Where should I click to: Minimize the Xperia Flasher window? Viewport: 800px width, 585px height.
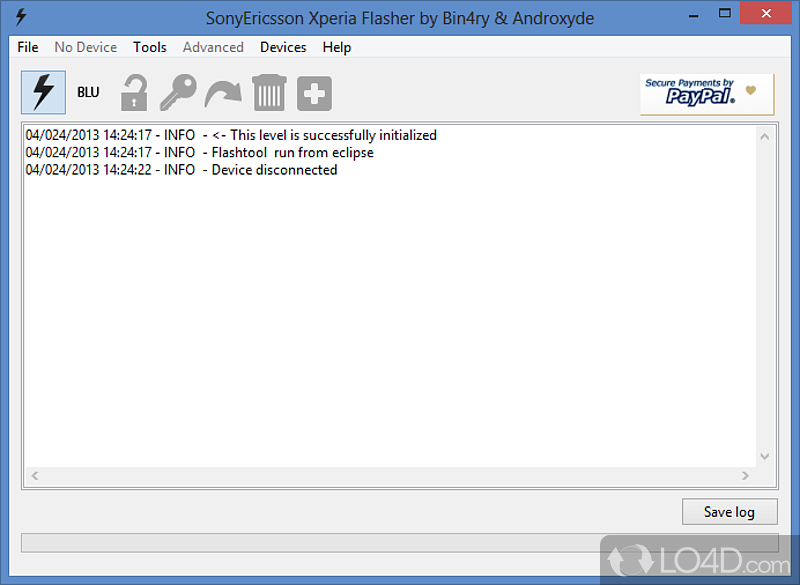click(x=693, y=14)
